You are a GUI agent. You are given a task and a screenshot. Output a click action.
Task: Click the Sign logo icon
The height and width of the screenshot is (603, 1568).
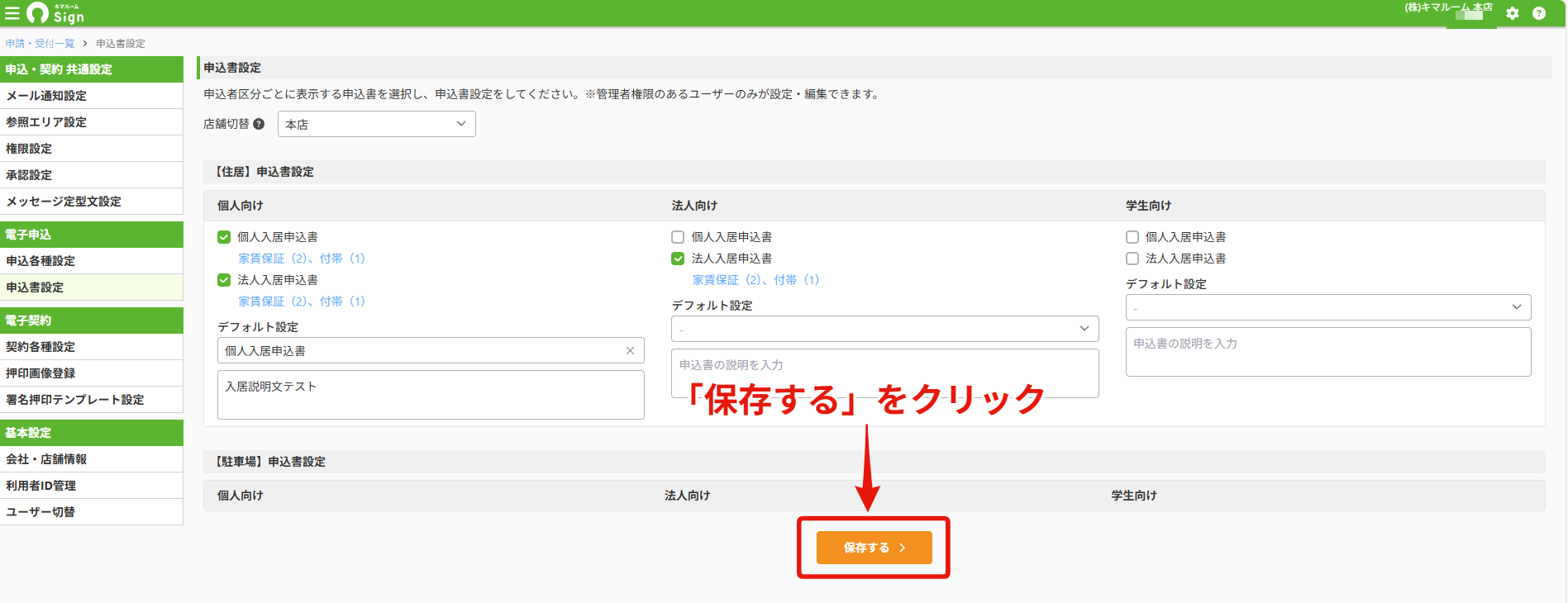coord(37,13)
